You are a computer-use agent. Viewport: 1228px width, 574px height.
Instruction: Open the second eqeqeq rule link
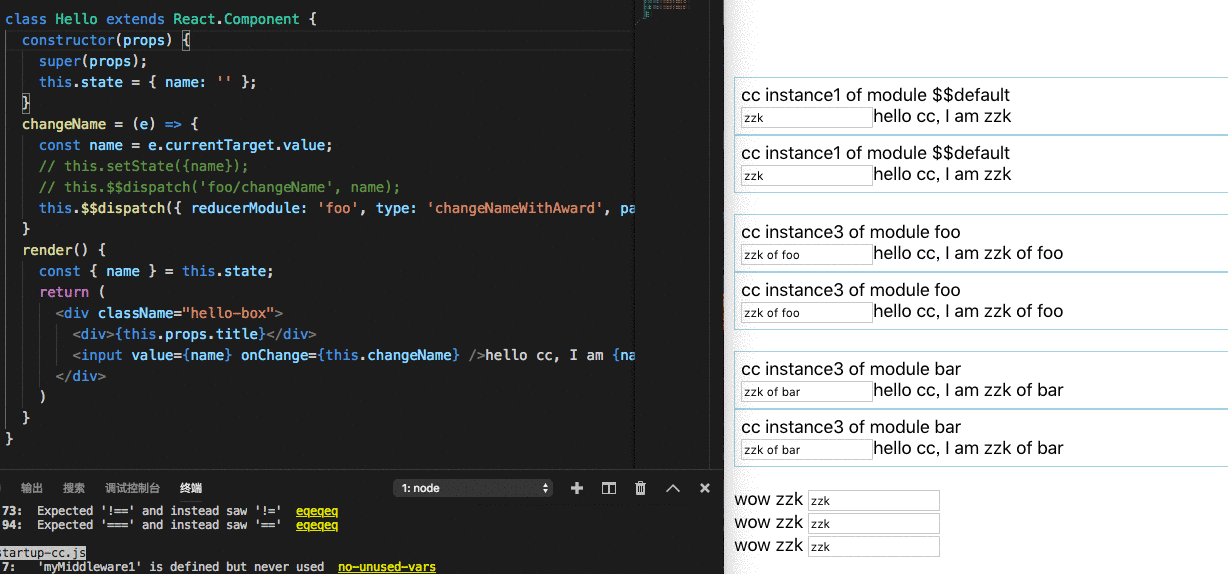tap(317, 525)
